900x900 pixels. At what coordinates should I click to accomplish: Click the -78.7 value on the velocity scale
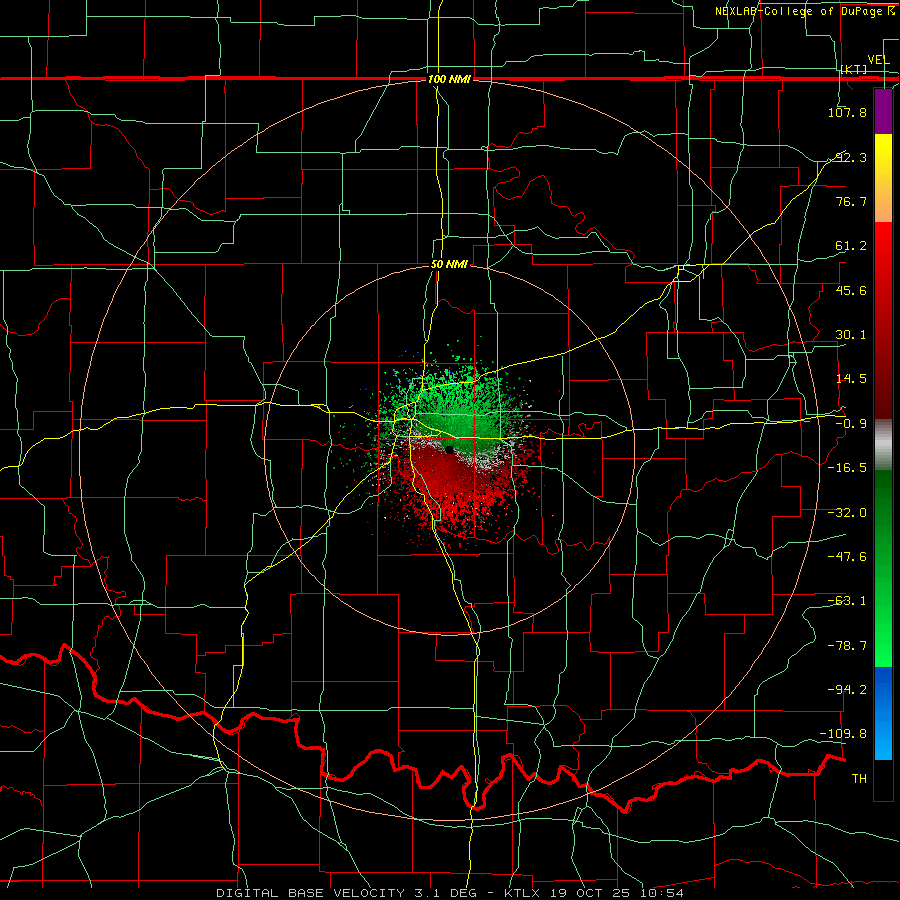tap(847, 646)
